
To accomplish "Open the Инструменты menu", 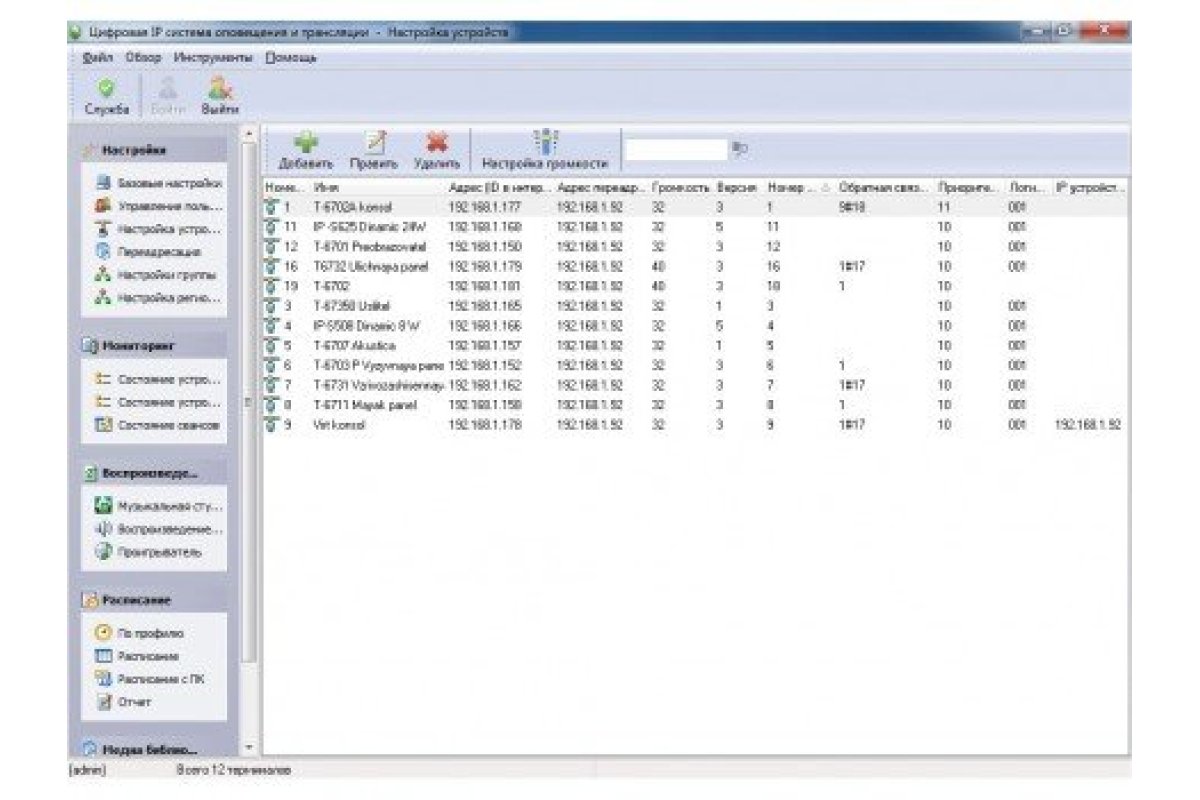I will 213,57.
